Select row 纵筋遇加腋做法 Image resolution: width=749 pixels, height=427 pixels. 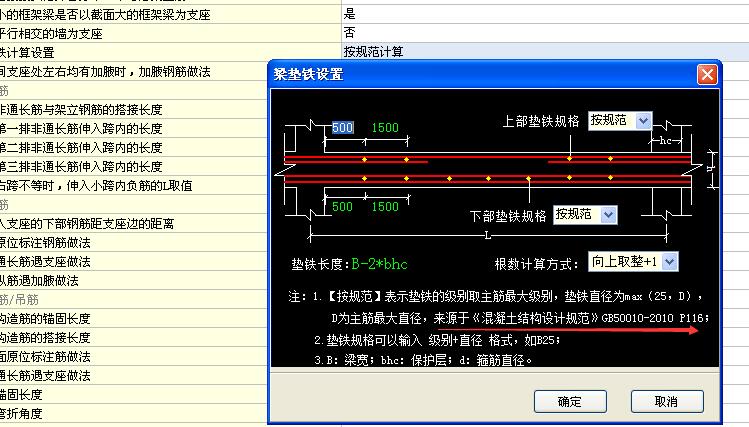point(133,280)
